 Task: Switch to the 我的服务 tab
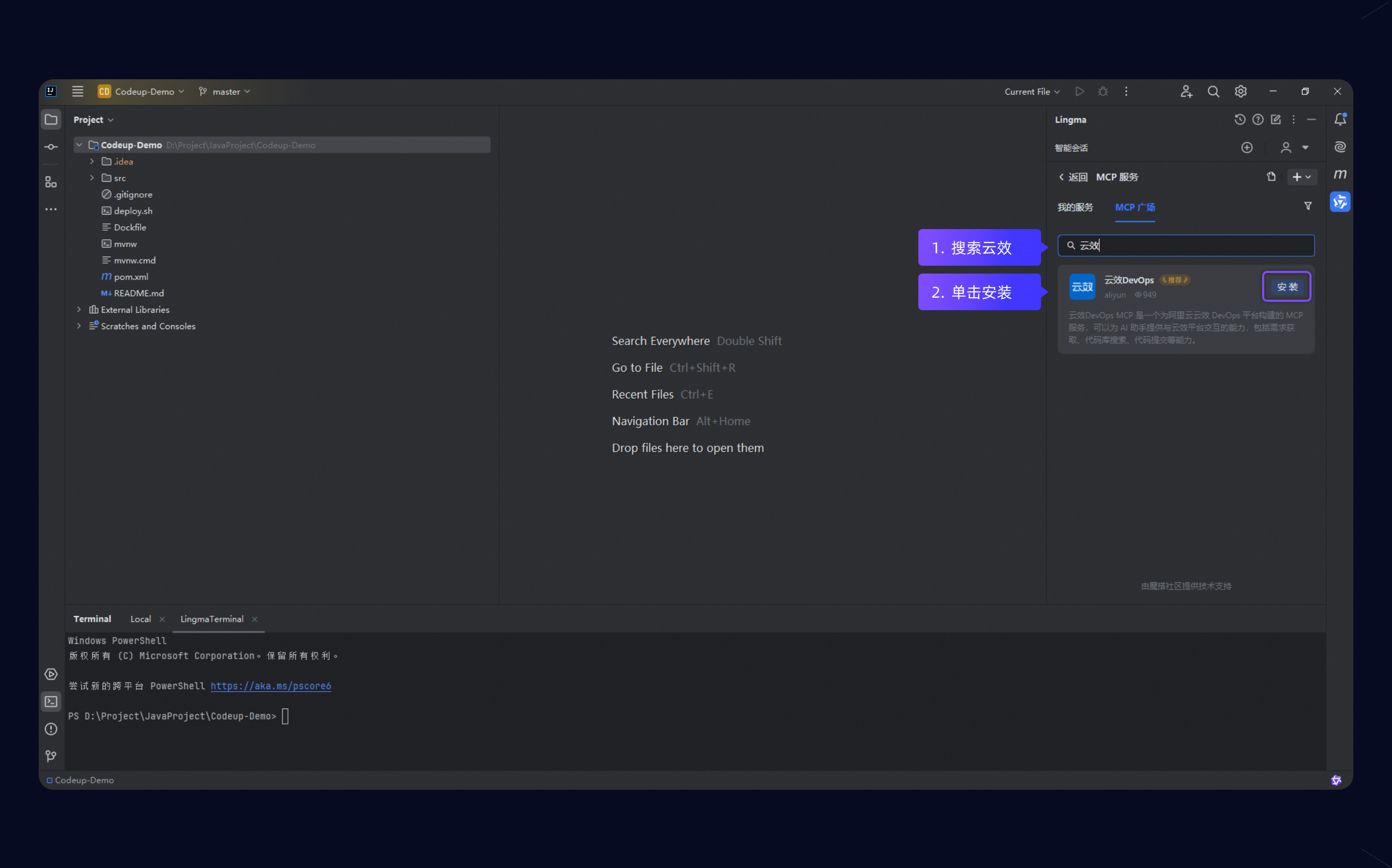point(1075,207)
